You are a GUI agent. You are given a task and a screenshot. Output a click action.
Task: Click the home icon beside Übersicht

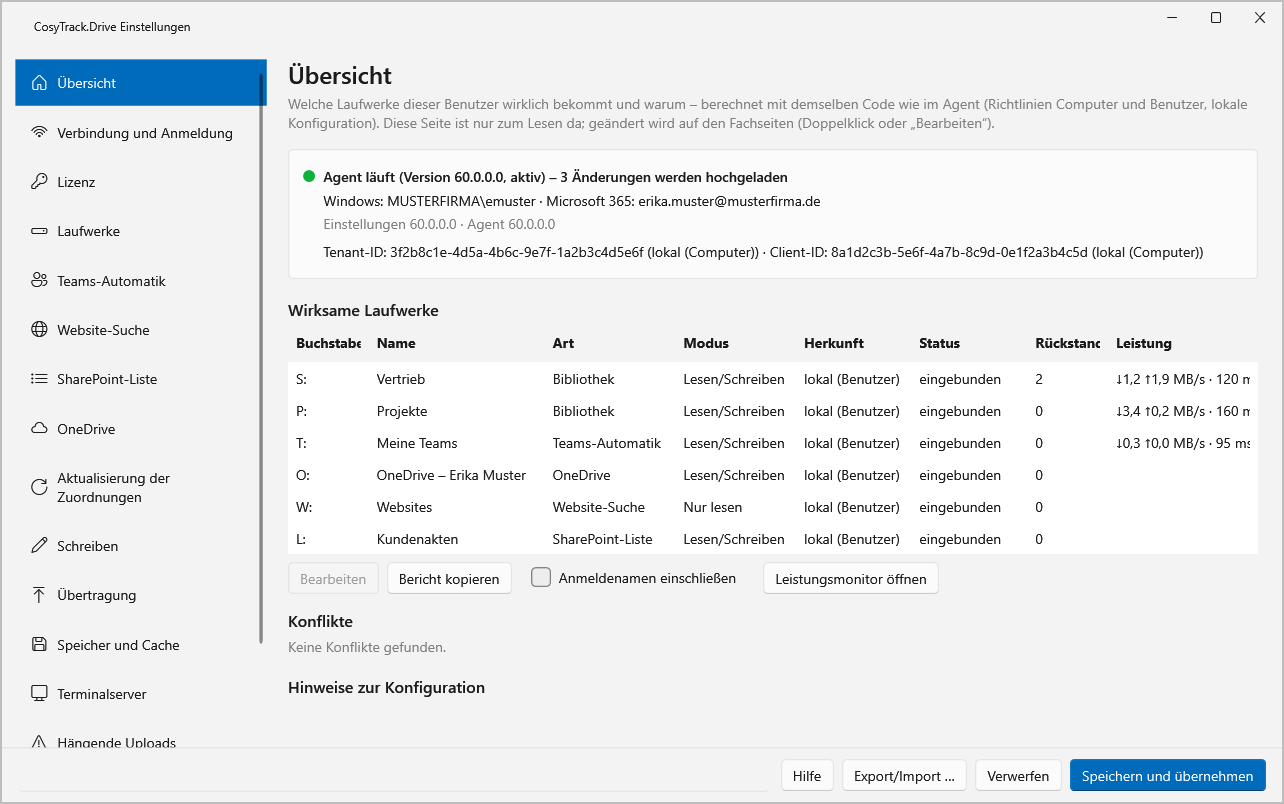coord(39,83)
